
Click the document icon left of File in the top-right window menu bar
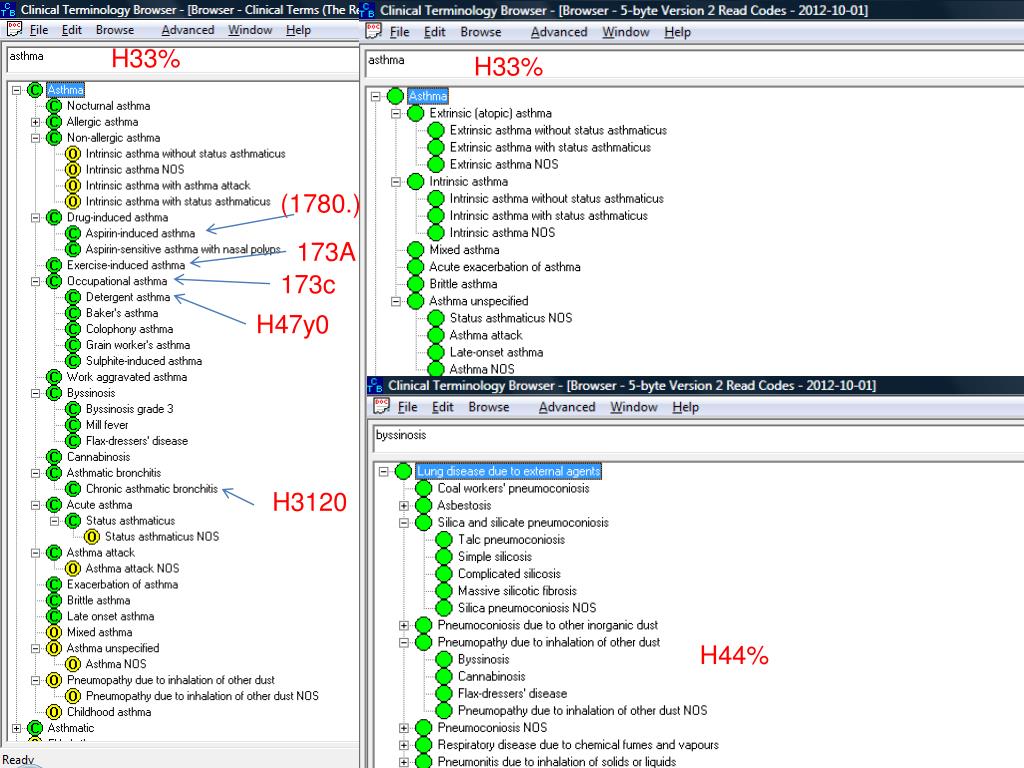tap(374, 31)
